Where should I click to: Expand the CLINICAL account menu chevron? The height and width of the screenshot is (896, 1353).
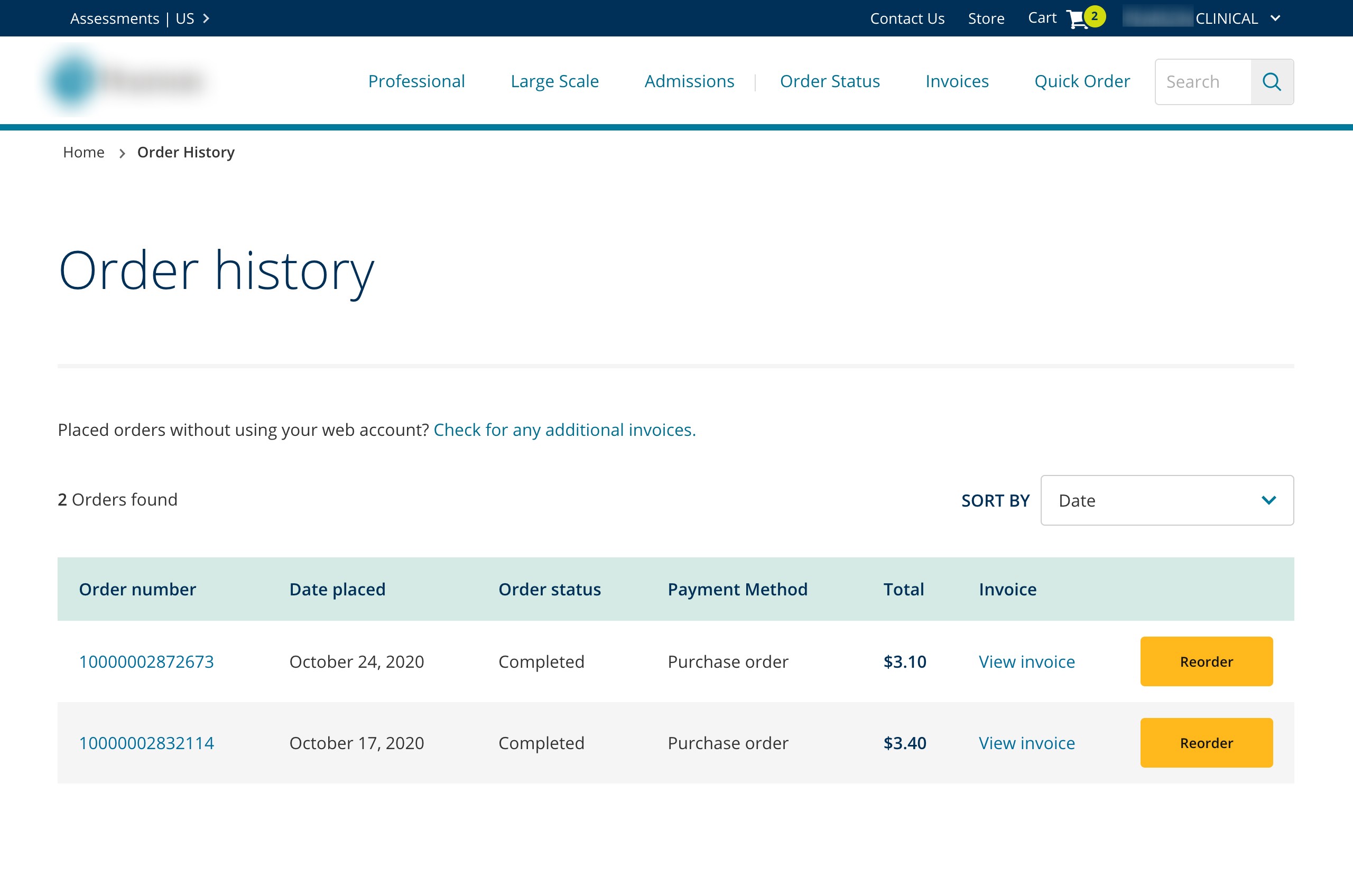[1275, 18]
